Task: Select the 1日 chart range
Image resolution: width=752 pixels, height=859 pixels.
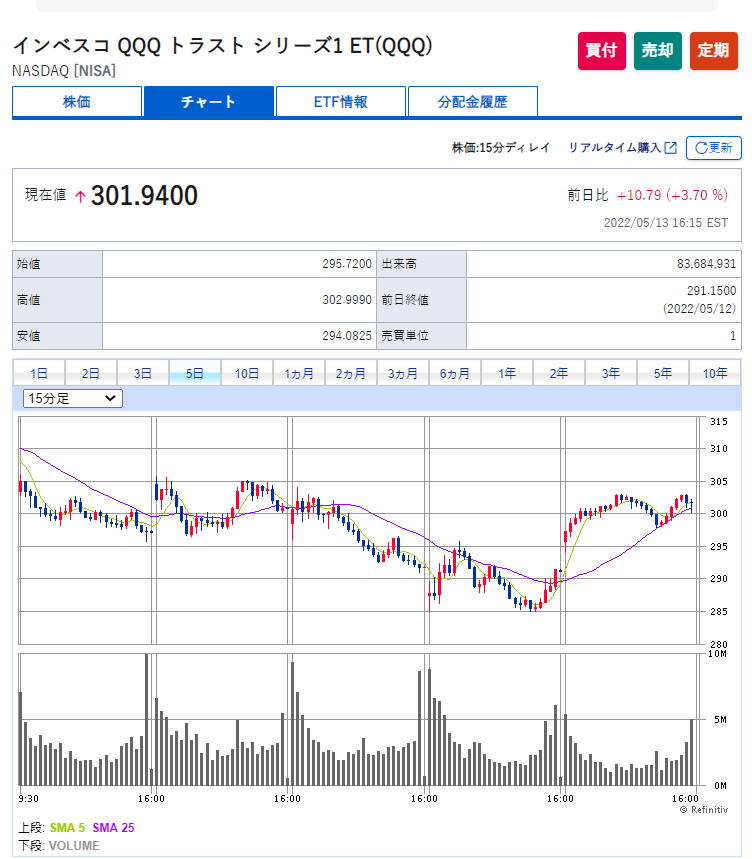Action: point(38,374)
